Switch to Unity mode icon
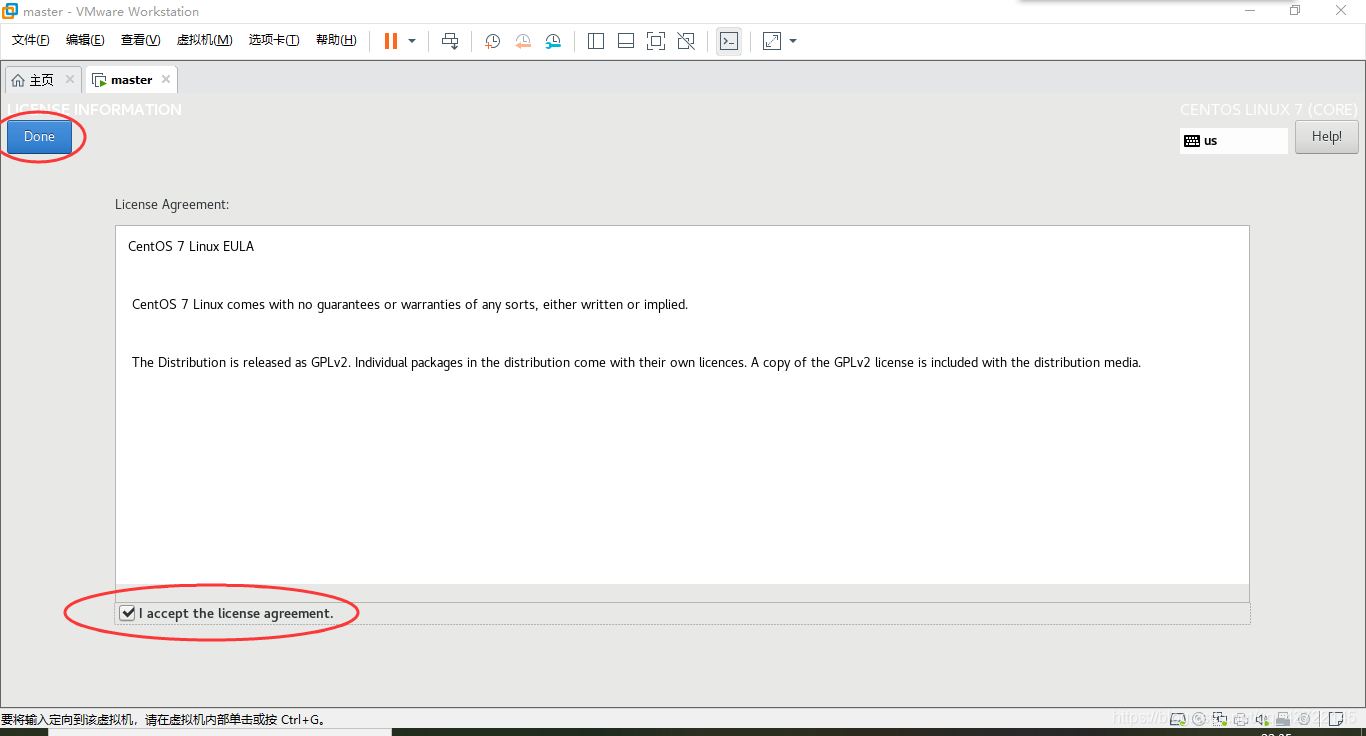1366x736 pixels. [686, 41]
